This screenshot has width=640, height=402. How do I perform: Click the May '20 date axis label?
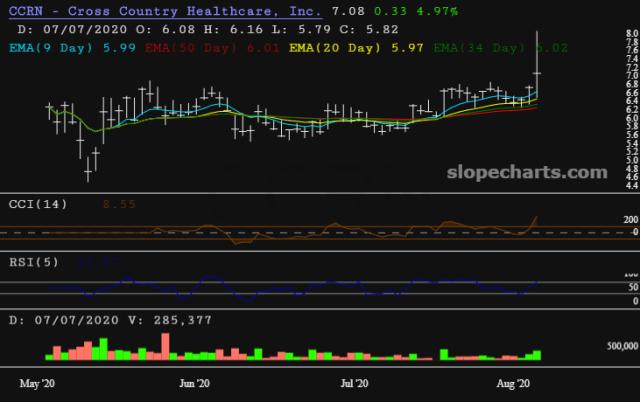pyautogui.click(x=37, y=382)
